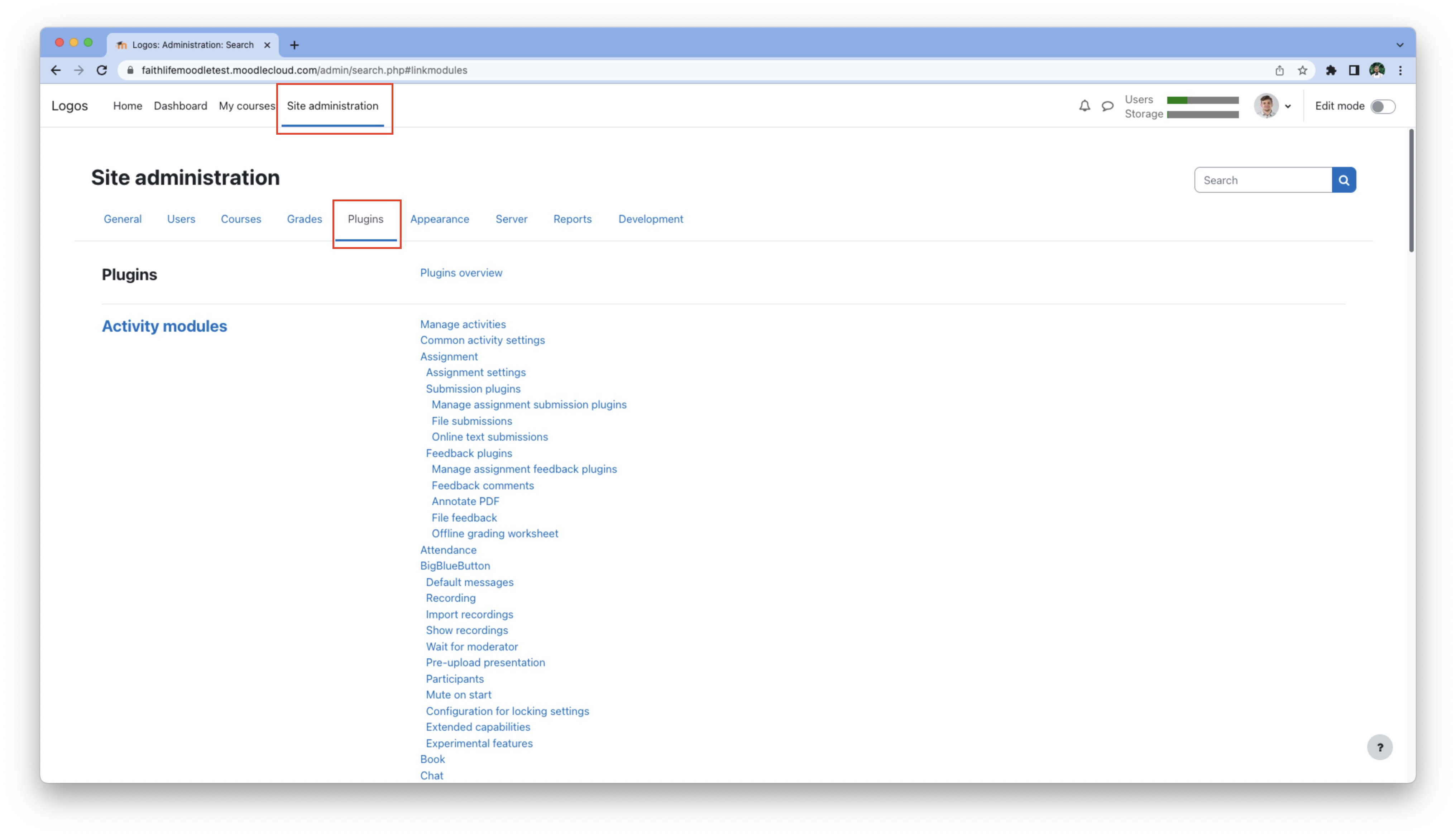Open the floating help question mark
This screenshot has height=836, width=1456.
(1381, 747)
